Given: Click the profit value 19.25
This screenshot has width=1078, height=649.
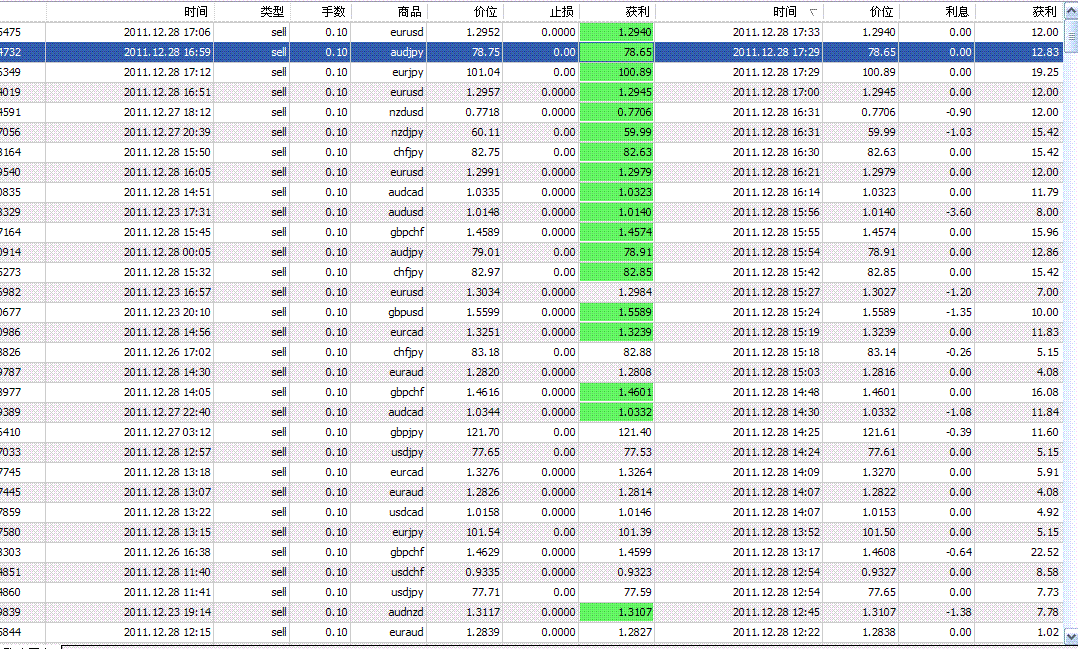Looking at the screenshot, I should click(1045, 72).
